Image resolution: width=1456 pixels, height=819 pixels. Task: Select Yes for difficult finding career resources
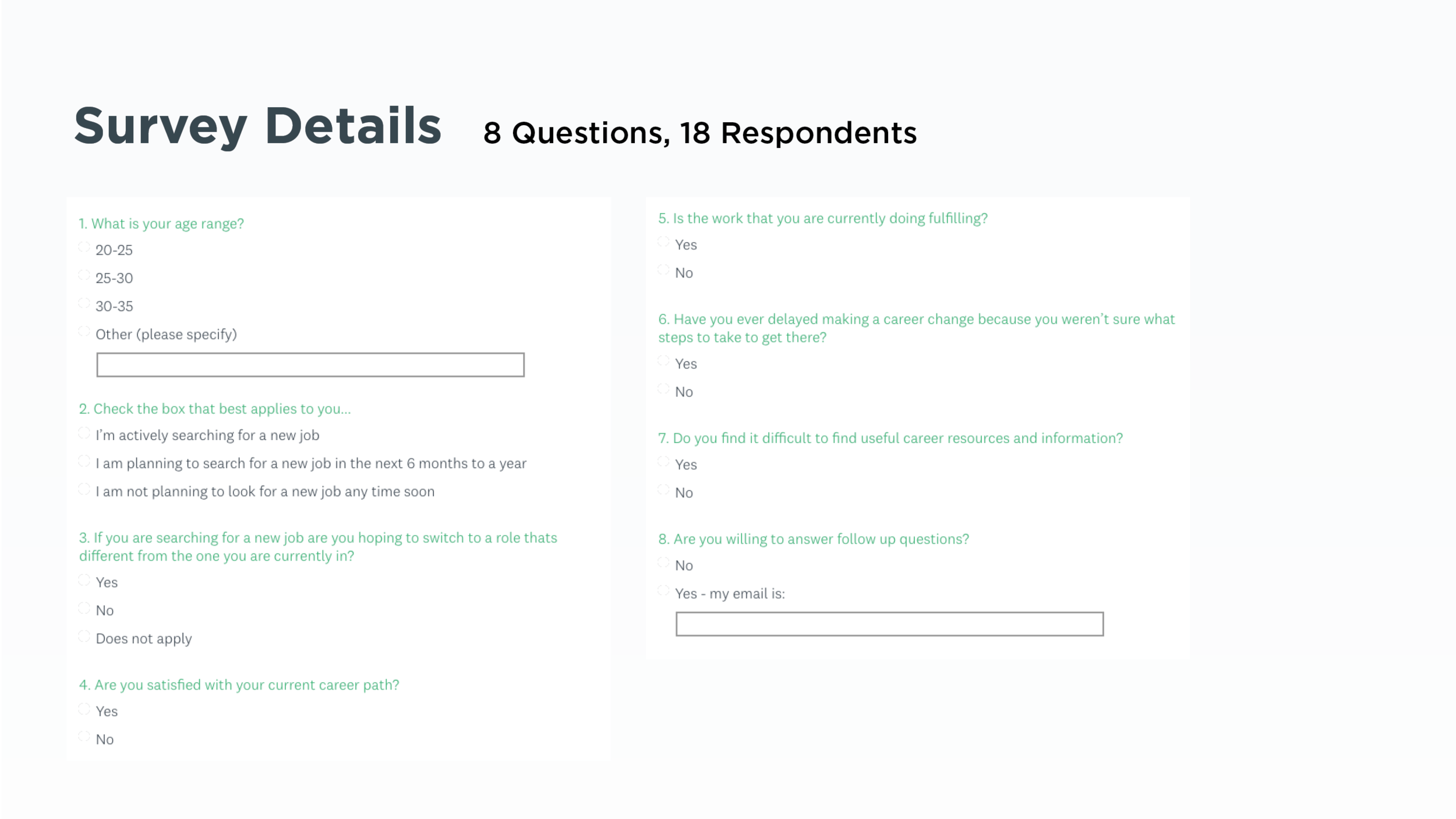[663, 462]
